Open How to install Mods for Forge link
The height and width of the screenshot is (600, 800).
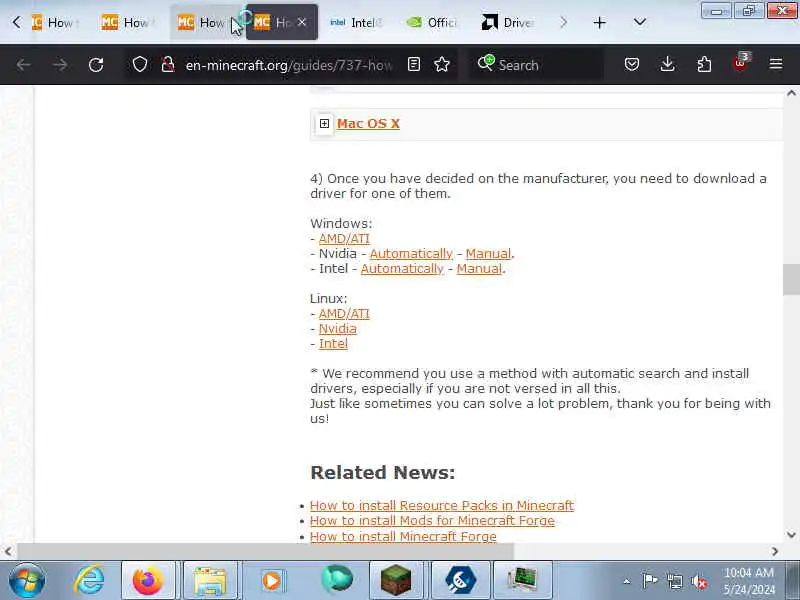[x=432, y=520]
